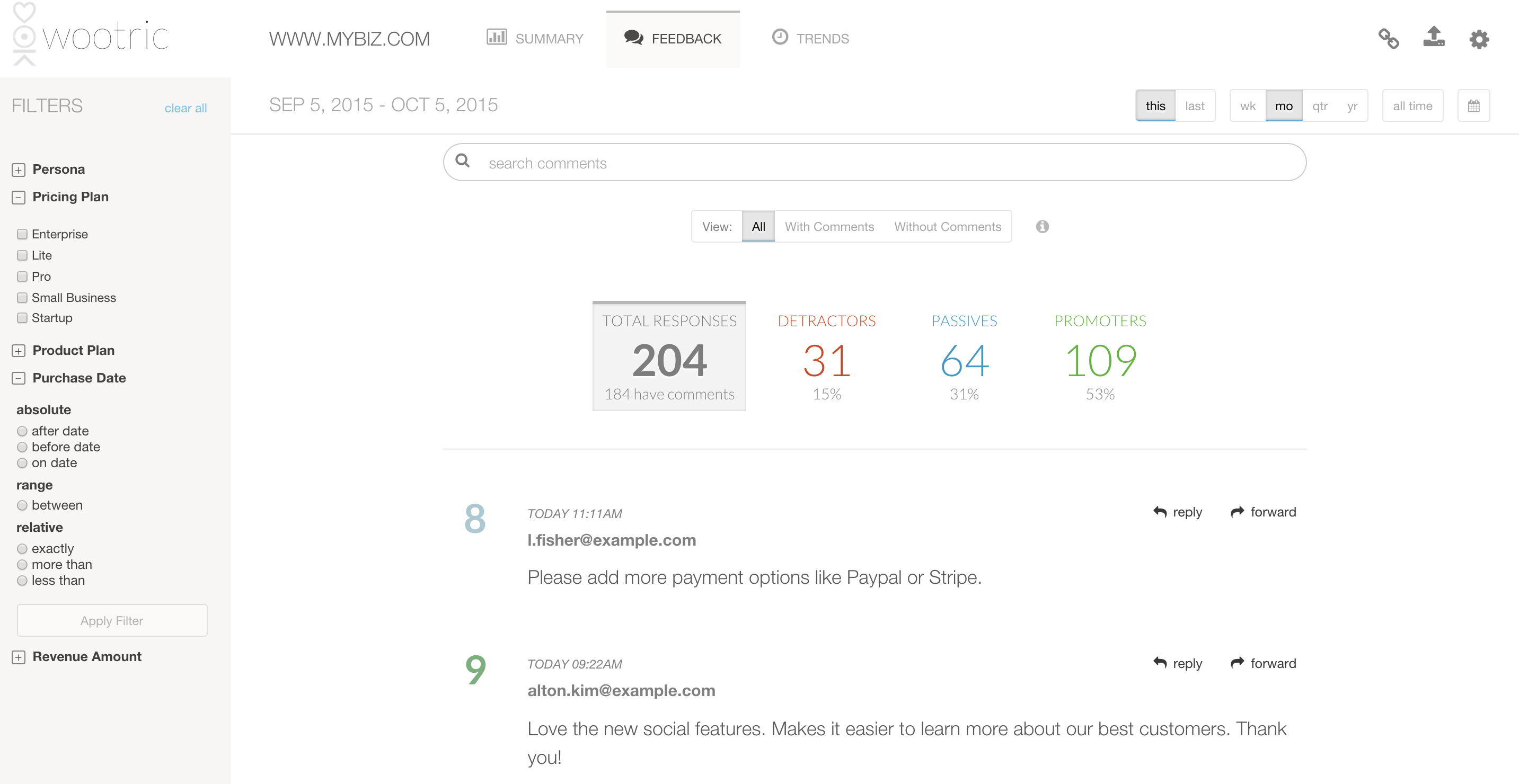This screenshot has height=784, width=1519.
Task: Select the 'after date' radio option
Action: click(22, 431)
